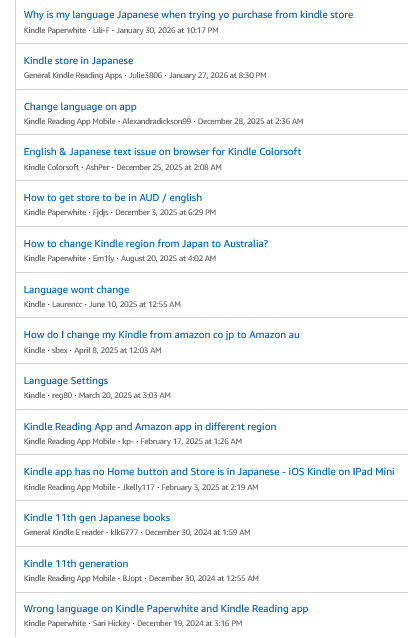Screen dimensions: 408x638
Task: Click metadata 'Kindle · sbex · April 8, 2025'
Action: (93, 350)
